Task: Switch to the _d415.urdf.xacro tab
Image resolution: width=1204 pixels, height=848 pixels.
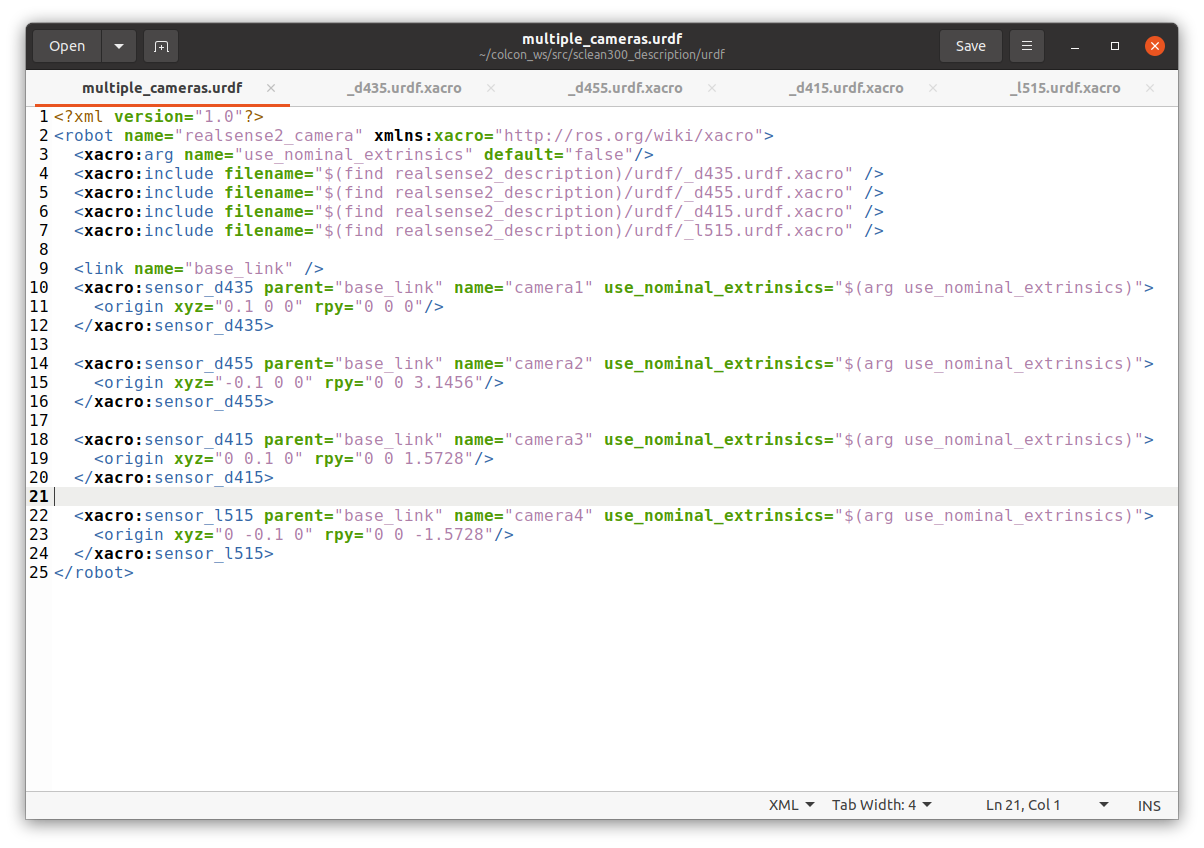Action: pyautogui.click(x=846, y=88)
